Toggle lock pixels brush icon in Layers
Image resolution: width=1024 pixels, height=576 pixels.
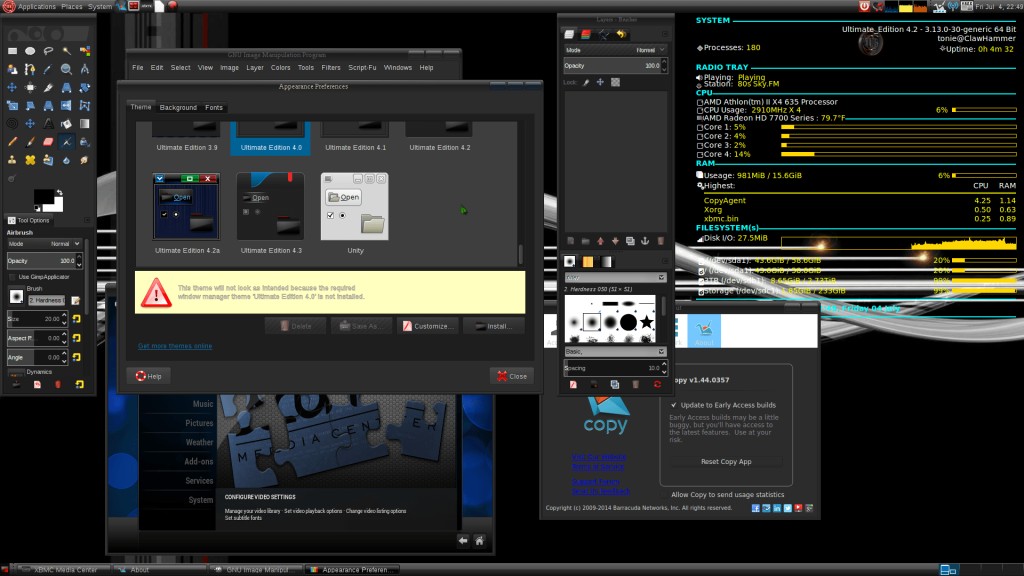[586, 82]
